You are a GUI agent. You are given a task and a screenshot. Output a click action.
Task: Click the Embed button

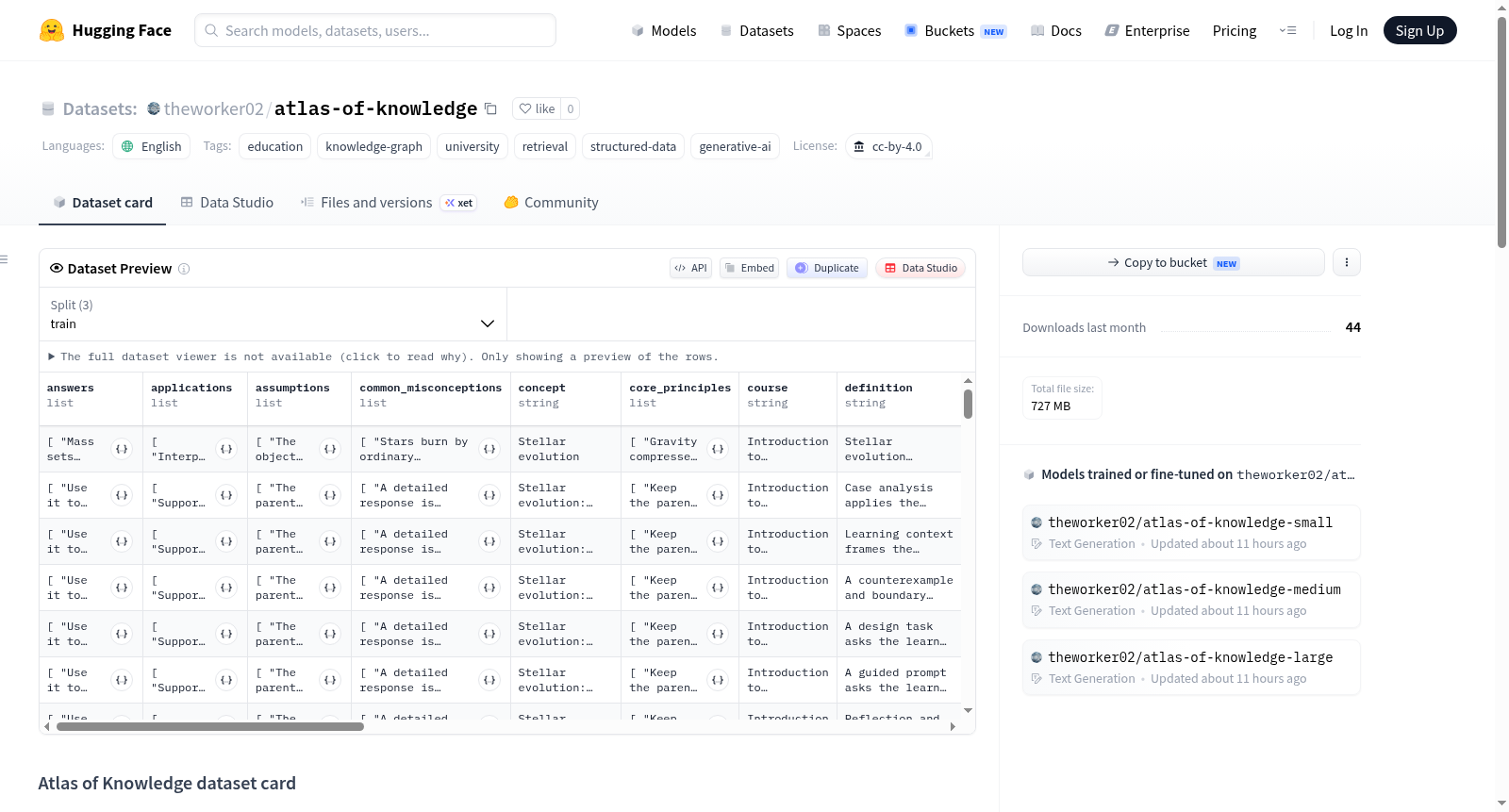pos(750,268)
